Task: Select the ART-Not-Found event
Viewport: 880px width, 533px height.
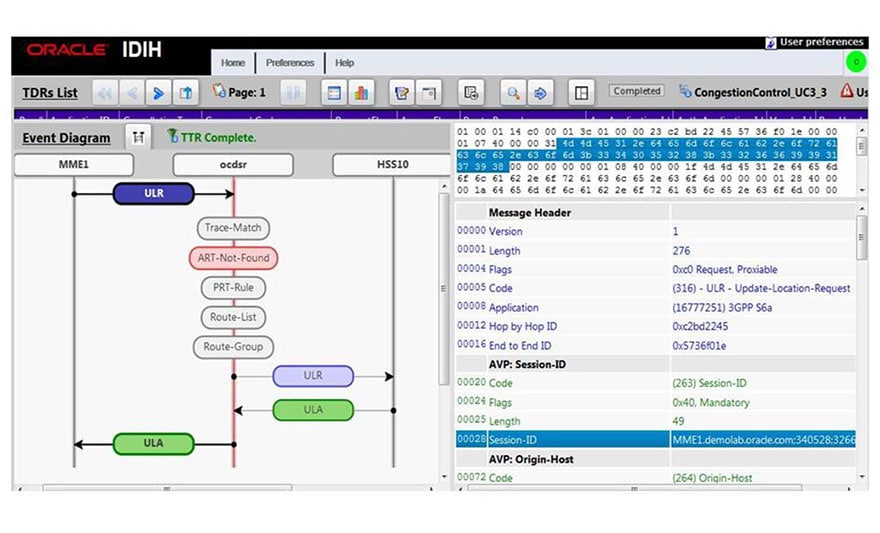Action: [x=233, y=258]
